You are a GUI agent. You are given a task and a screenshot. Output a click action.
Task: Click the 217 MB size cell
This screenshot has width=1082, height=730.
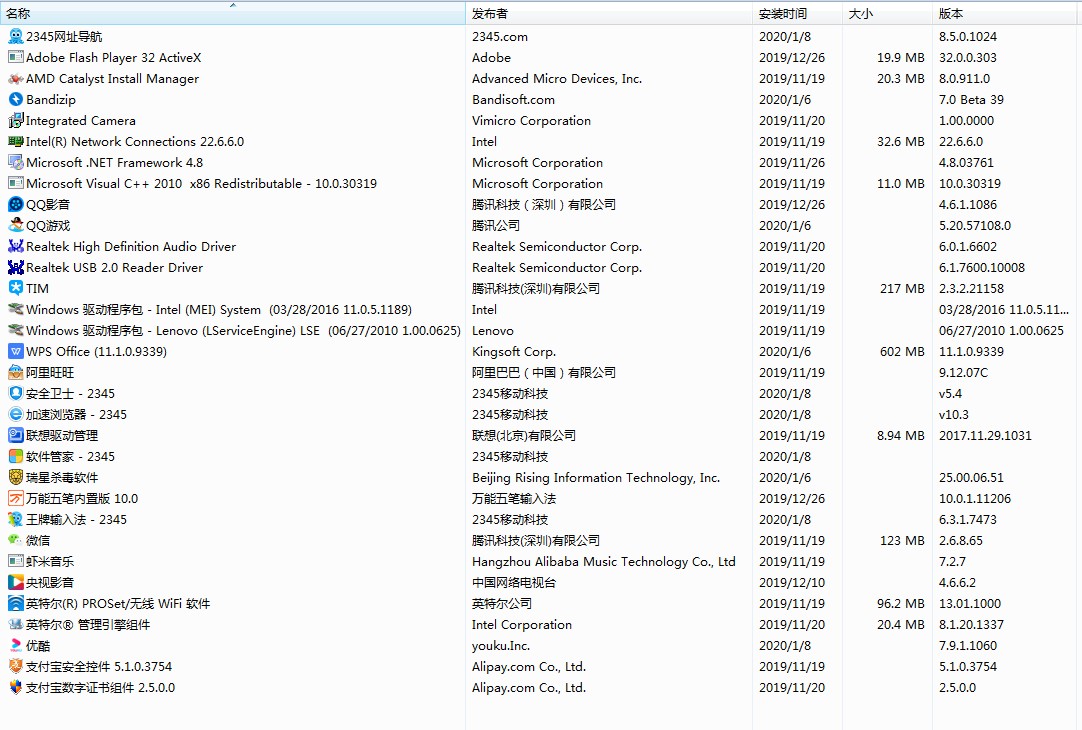click(x=902, y=288)
